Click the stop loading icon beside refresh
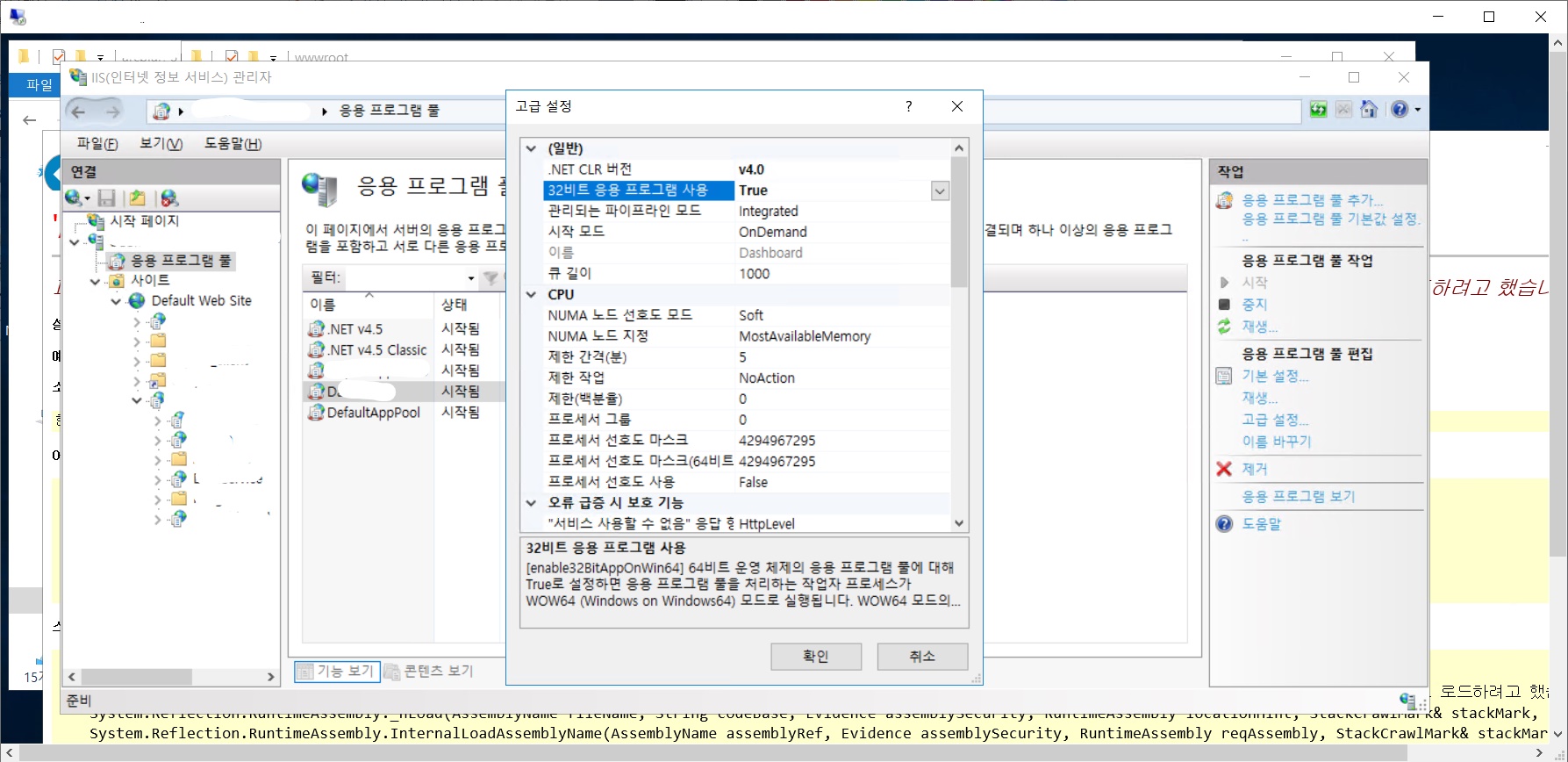 click(1343, 110)
